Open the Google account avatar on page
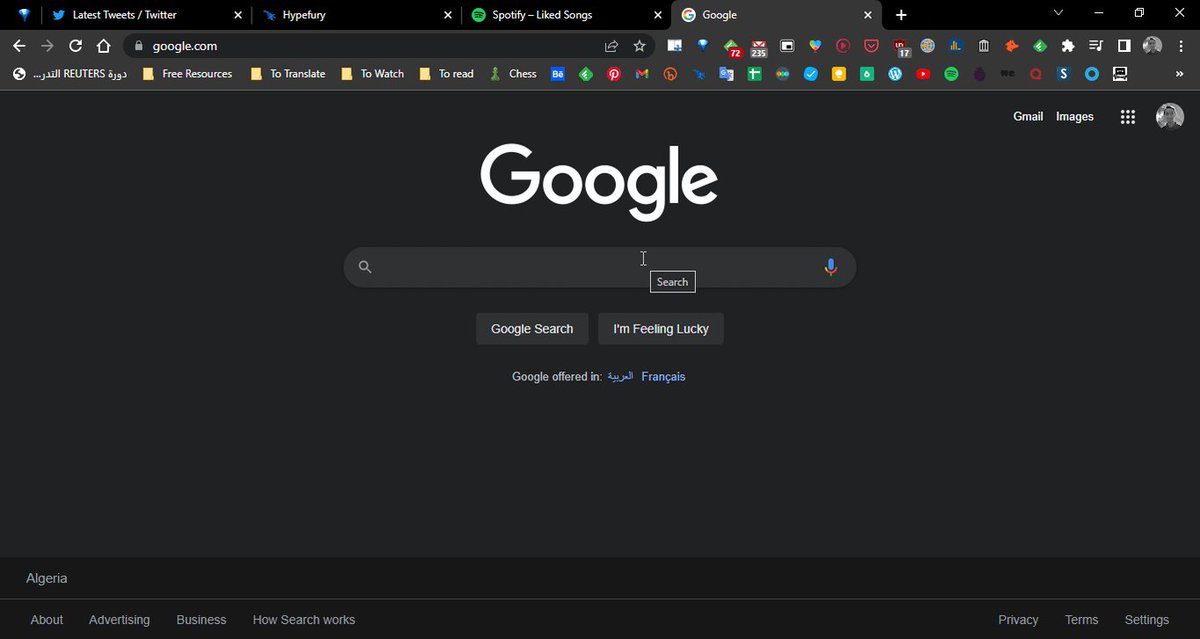The image size is (1200, 639). 1170,117
